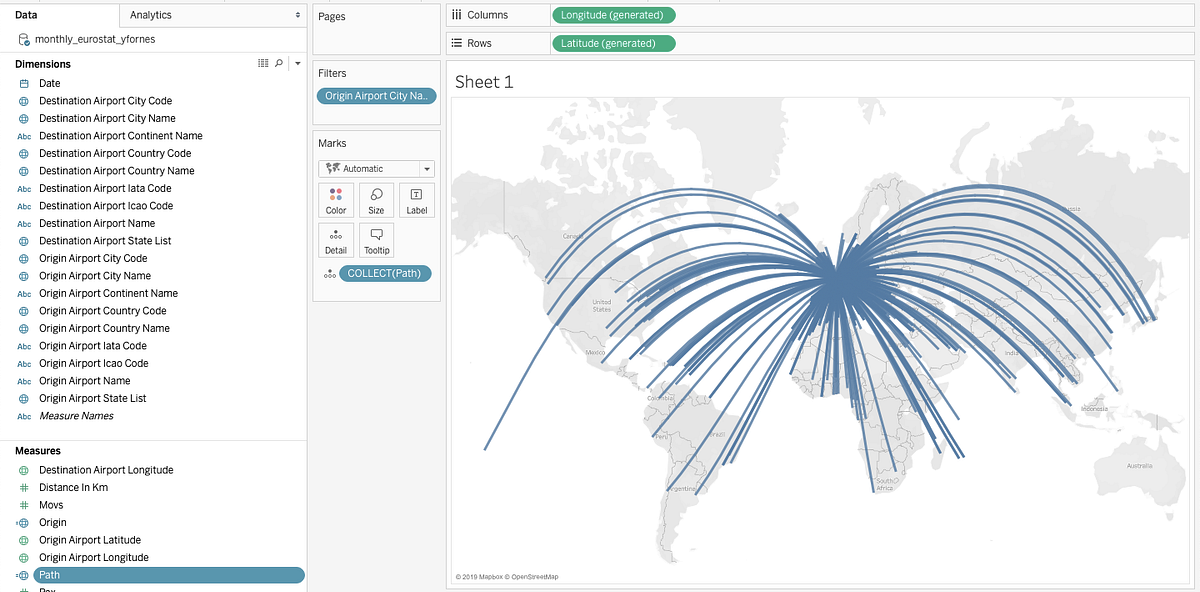Screen dimensions: 1200x592
Task: Click the Abc icon beside Origin Airport Iata Code
Action: click(23, 345)
